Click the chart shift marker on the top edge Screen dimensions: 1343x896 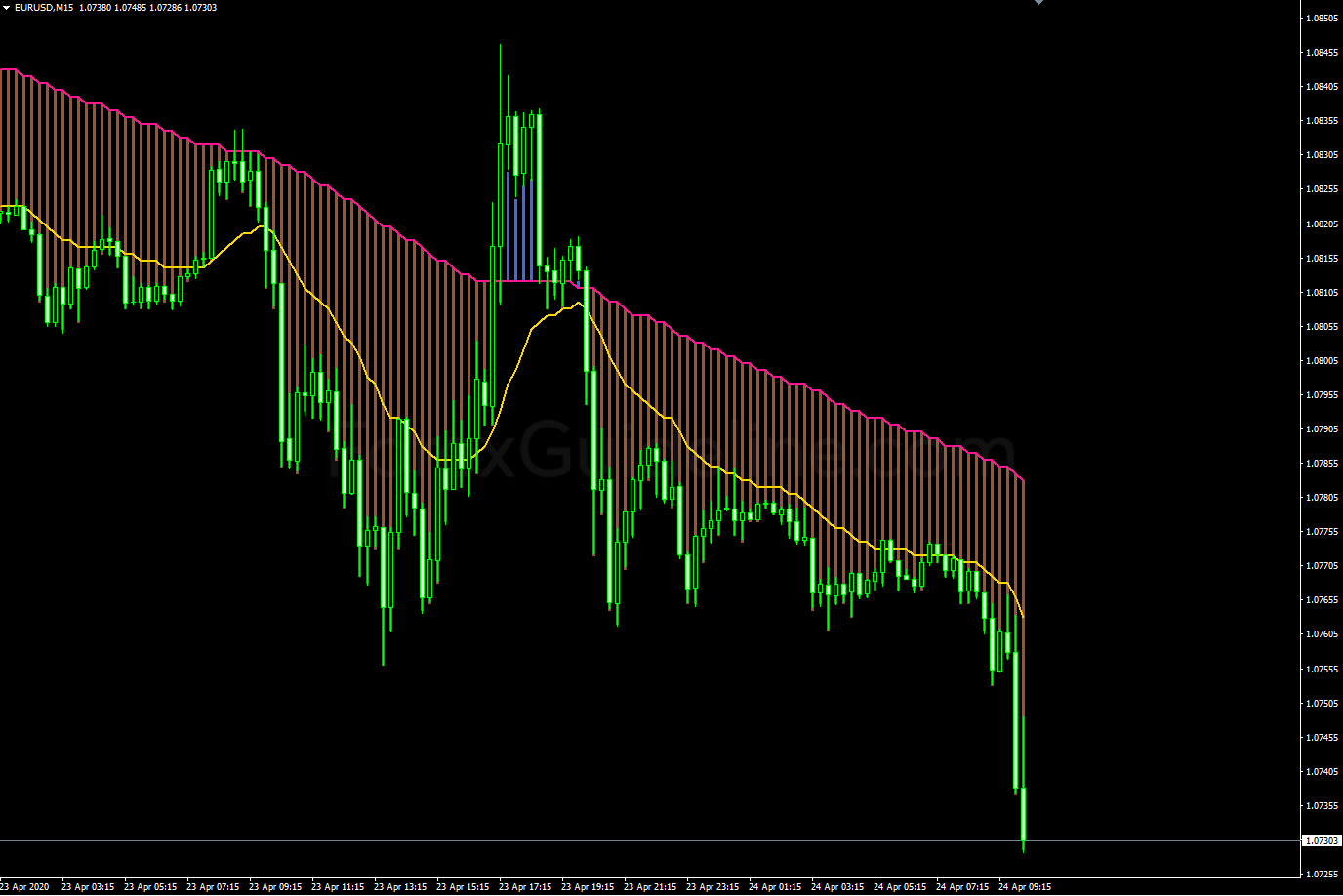point(1038,3)
